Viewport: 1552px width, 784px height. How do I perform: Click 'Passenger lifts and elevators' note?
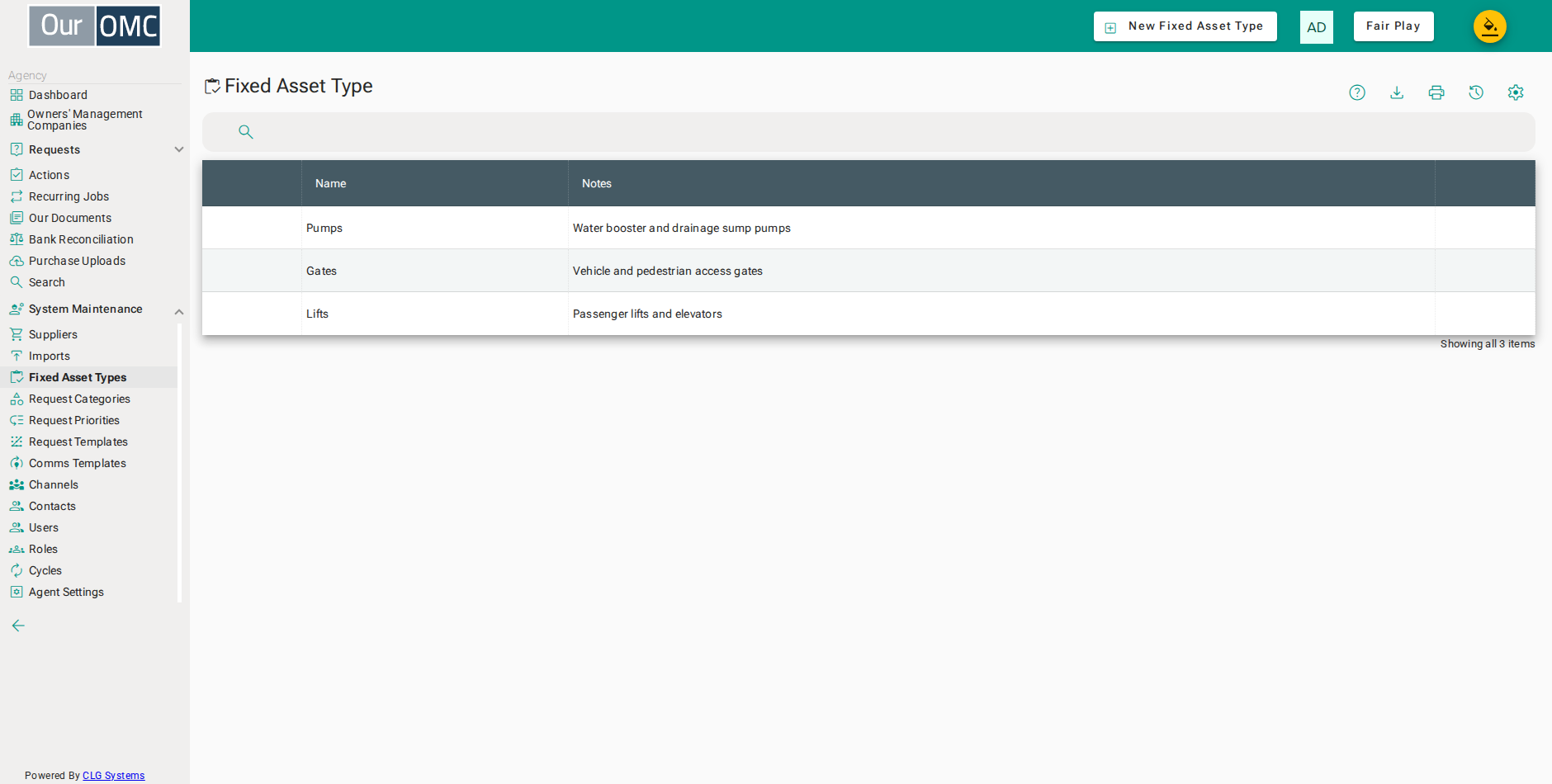coord(647,314)
